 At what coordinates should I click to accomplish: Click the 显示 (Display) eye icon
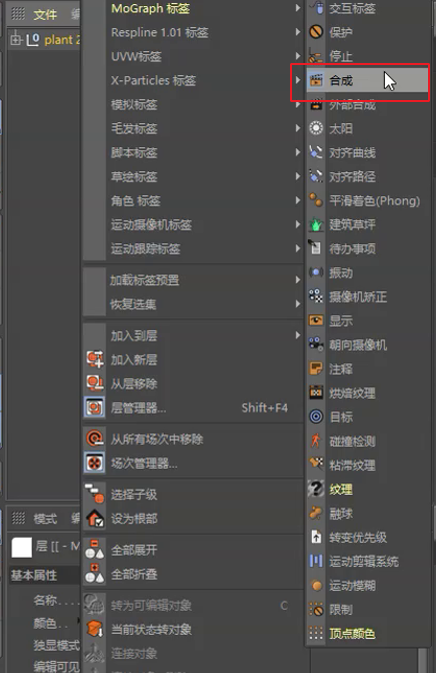[x=316, y=320]
